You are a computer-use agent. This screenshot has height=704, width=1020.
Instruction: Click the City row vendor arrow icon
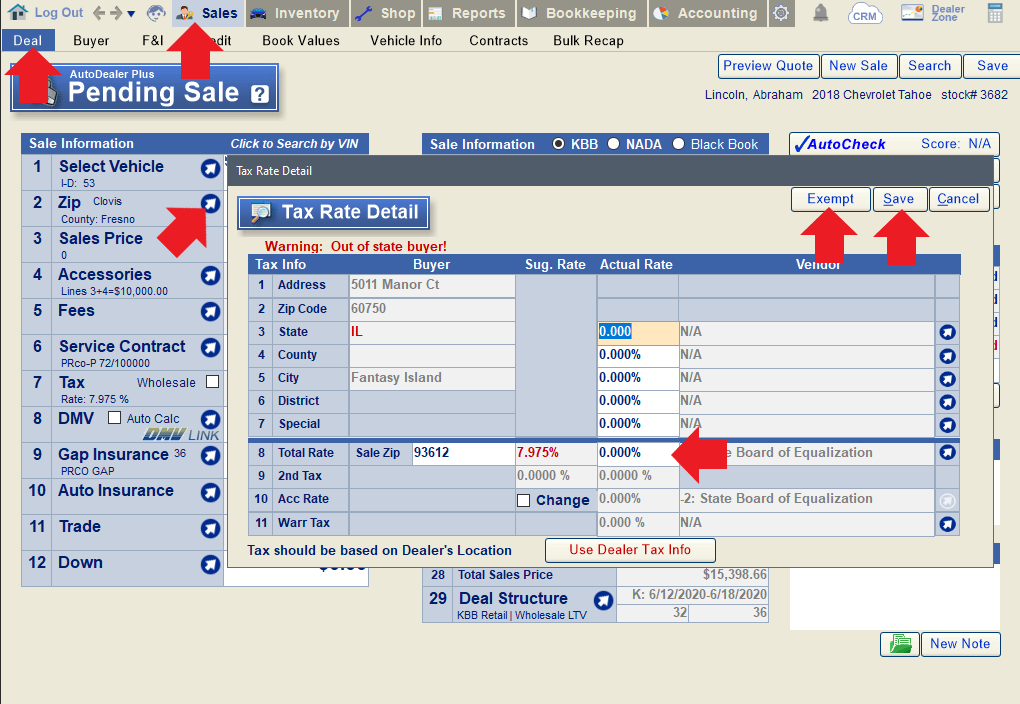pyautogui.click(x=947, y=379)
